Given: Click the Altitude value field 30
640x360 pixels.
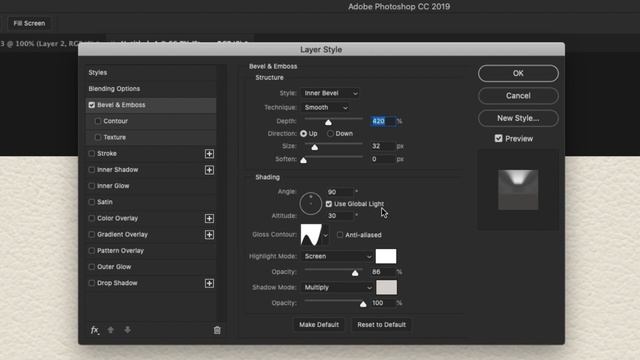Looking at the screenshot, I should point(340,216).
